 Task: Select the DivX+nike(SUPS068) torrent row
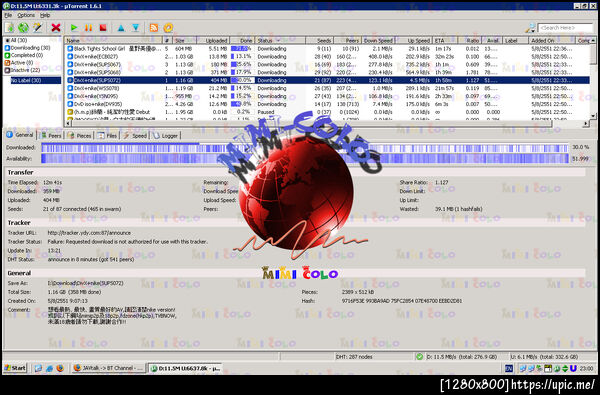tap(327, 72)
